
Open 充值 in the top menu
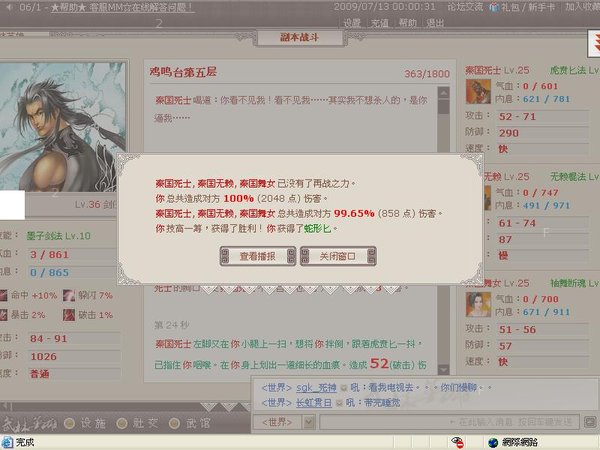(x=379, y=23)
